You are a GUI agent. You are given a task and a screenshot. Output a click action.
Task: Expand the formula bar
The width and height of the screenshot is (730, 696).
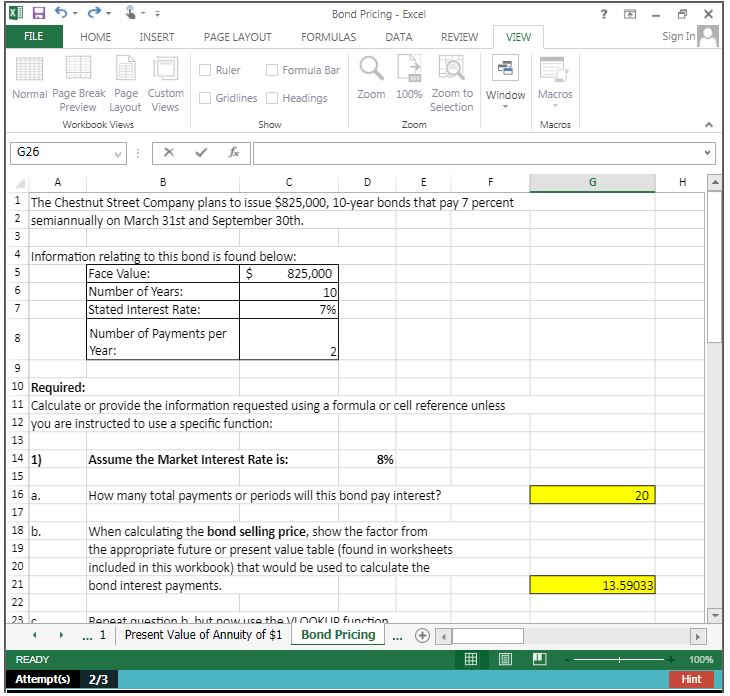point(707,153)
